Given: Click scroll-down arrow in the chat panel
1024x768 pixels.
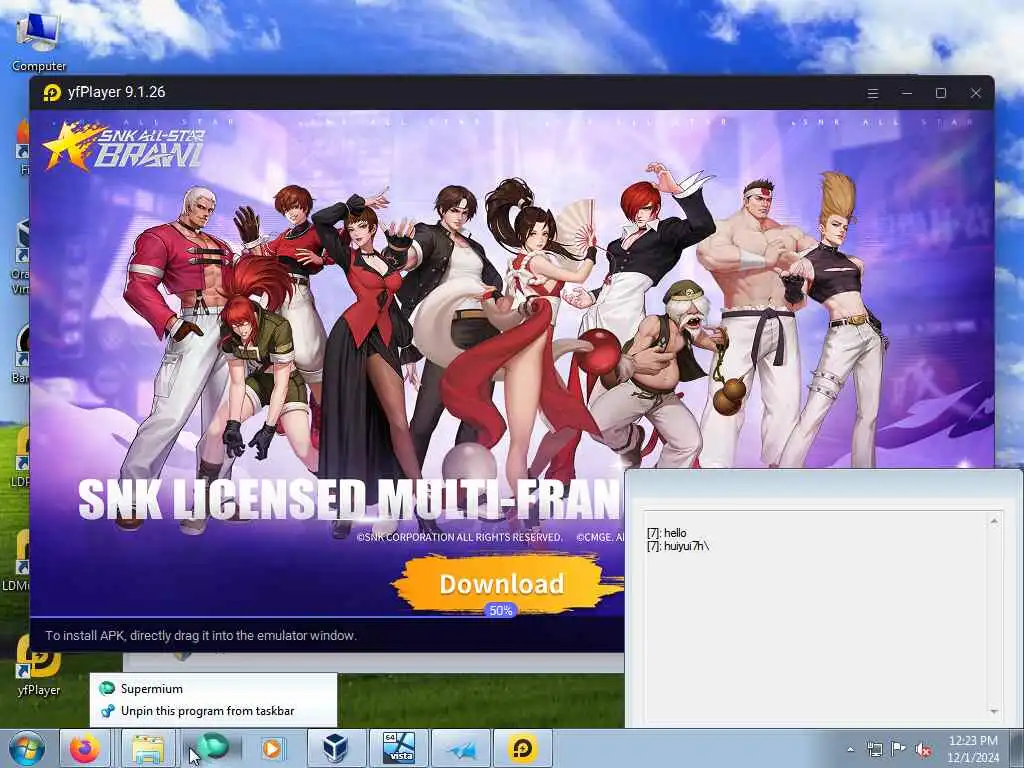Looking at the screenshot, I should point(994,711).
